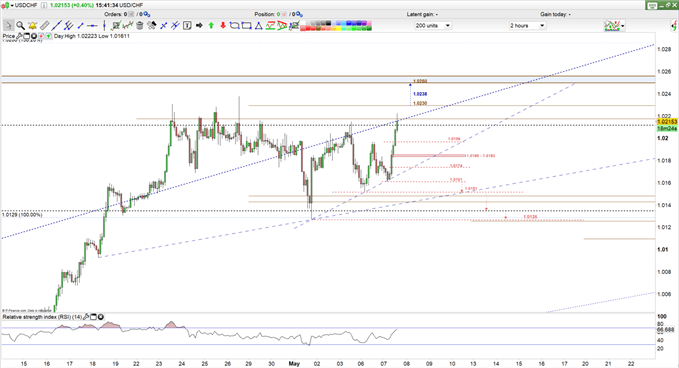Place a red down arrow marker

pos(223,26)
